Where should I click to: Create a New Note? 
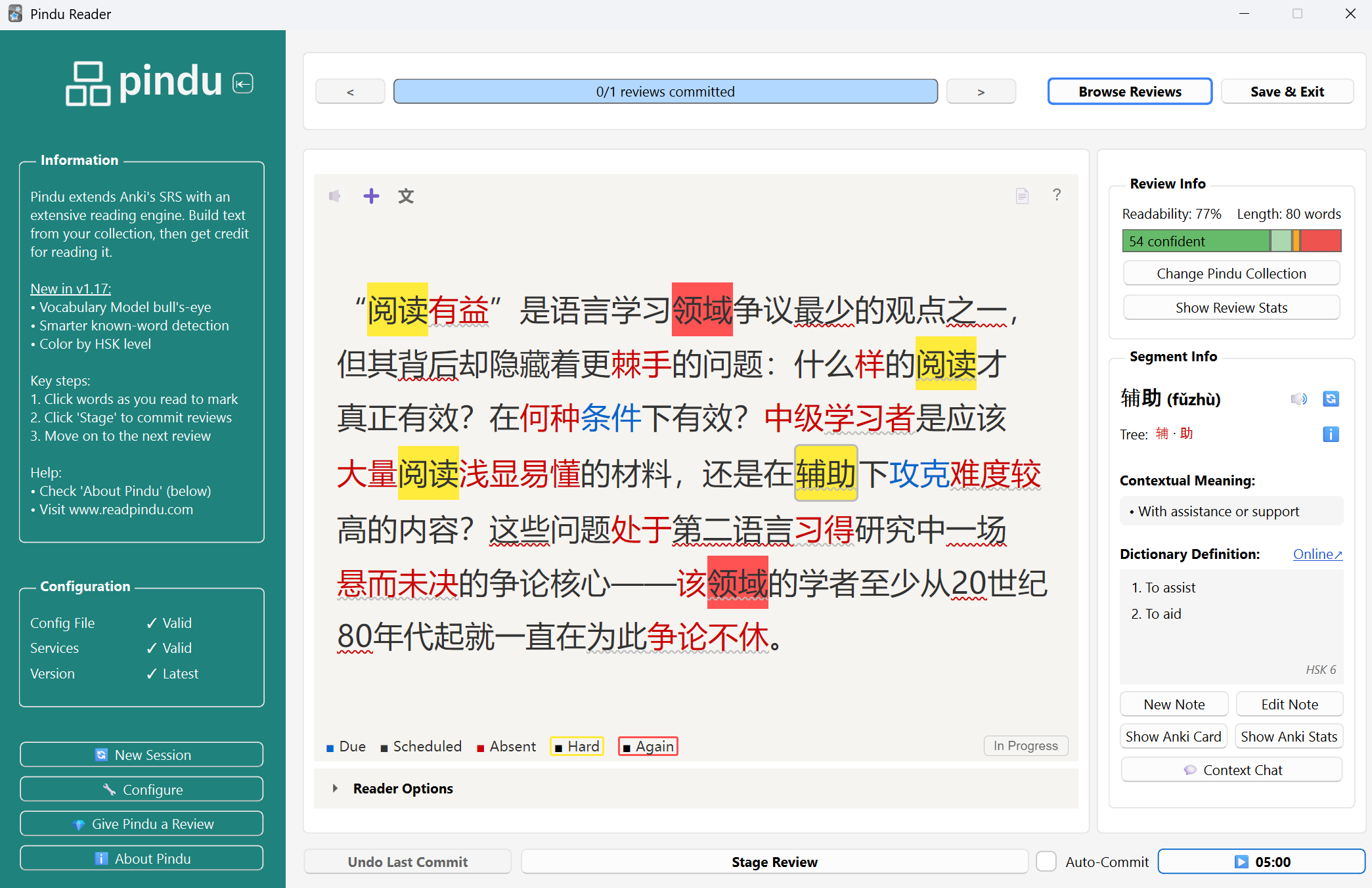tap(1174, 705)
